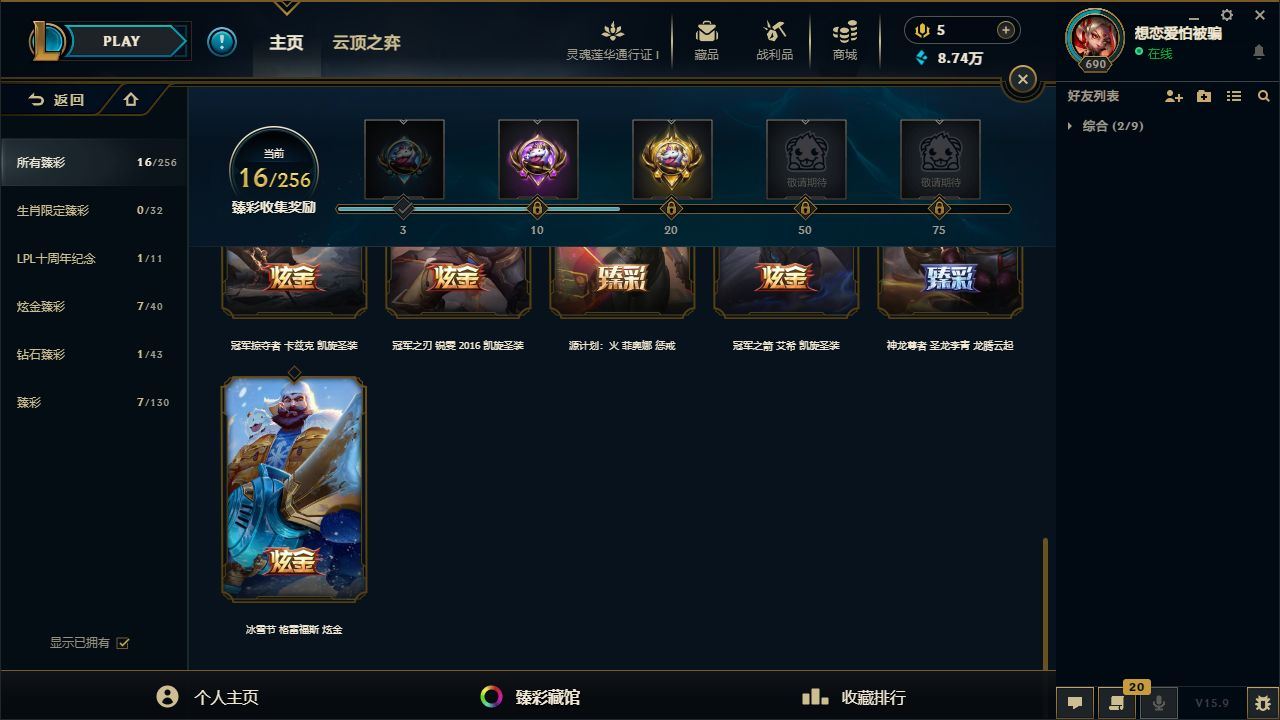
Task: Expand the 综合 (2/9) friends group
Action: [x=1105, y=126]
